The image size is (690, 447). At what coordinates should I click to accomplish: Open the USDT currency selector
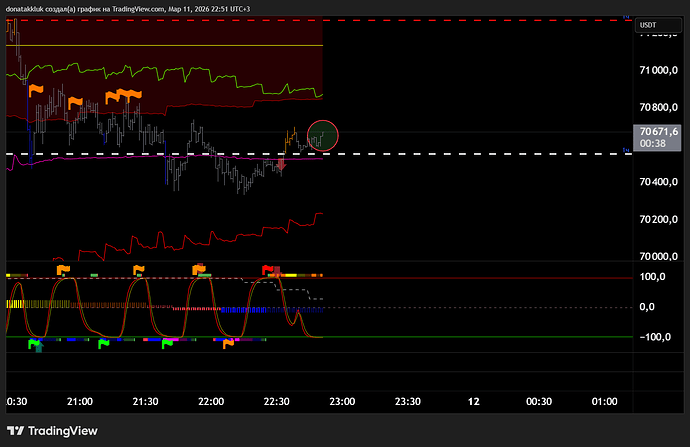tap(649, 25)
